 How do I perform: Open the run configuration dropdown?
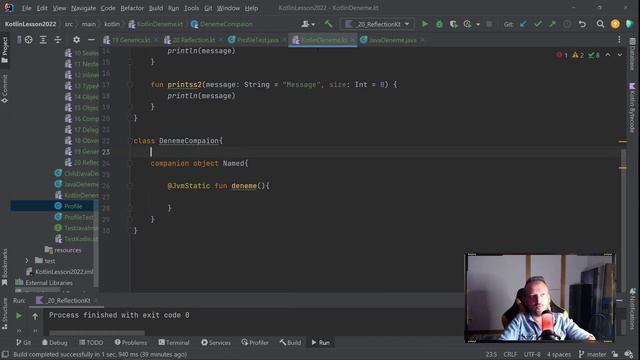pyautogui.click(x=377, y=24)
